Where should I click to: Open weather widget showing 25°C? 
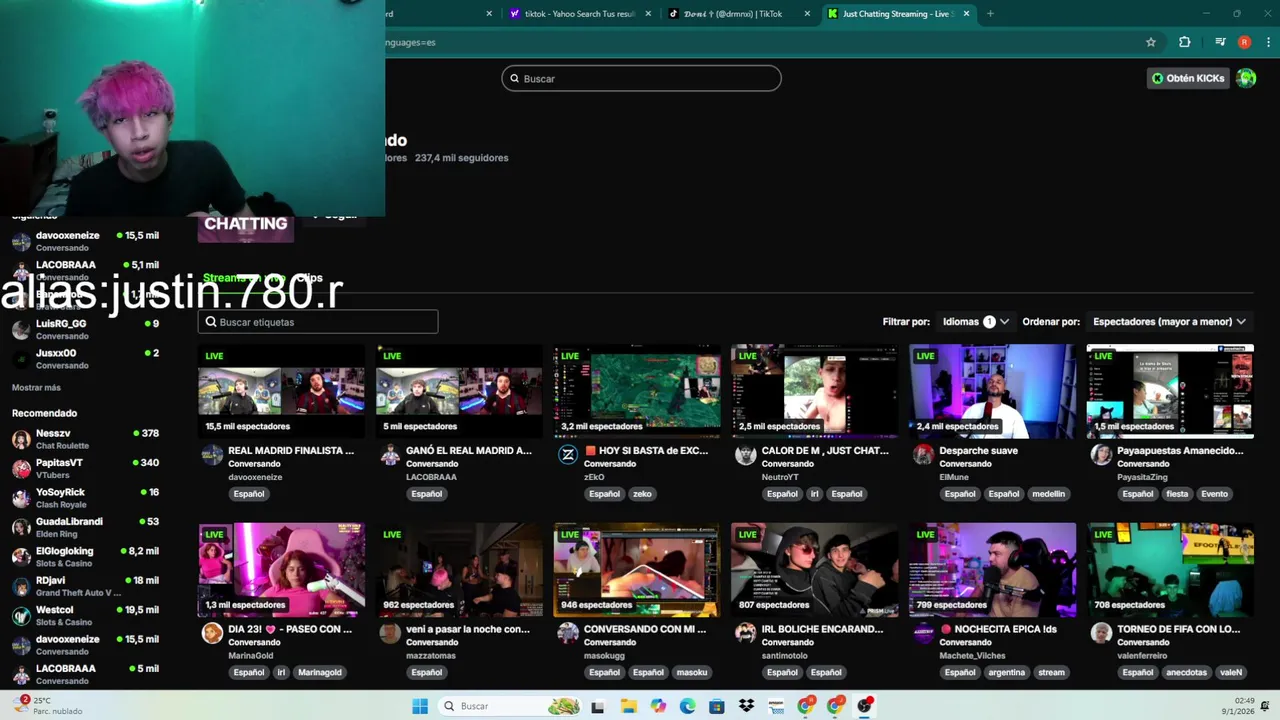coord(50,706)
